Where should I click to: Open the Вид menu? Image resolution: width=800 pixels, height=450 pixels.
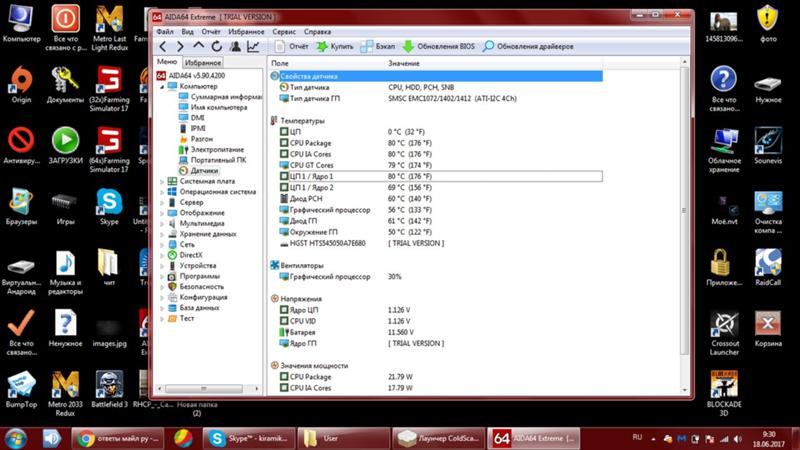coord(187,32)
